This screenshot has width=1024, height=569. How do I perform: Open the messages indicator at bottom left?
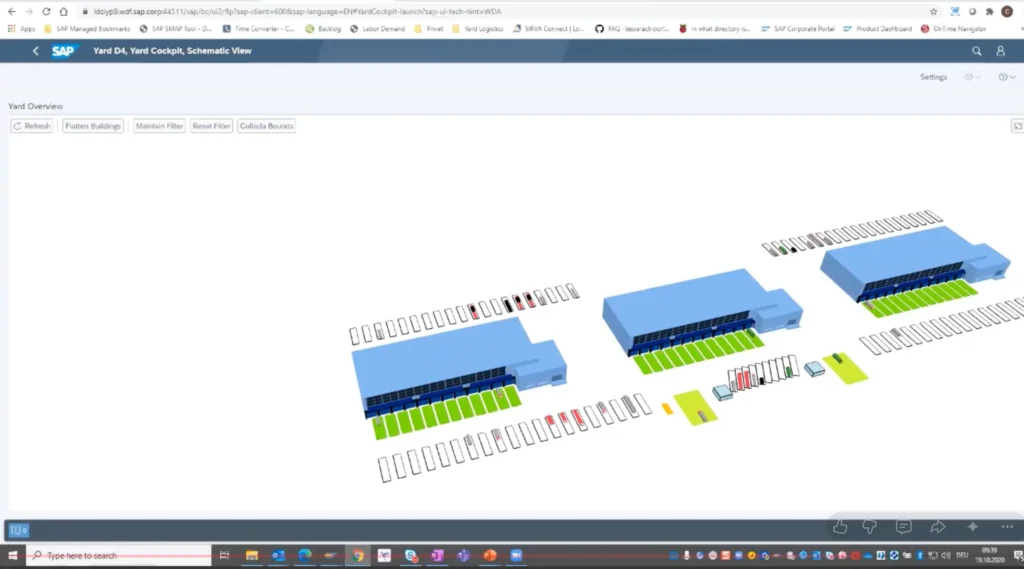tap(18, 530)
